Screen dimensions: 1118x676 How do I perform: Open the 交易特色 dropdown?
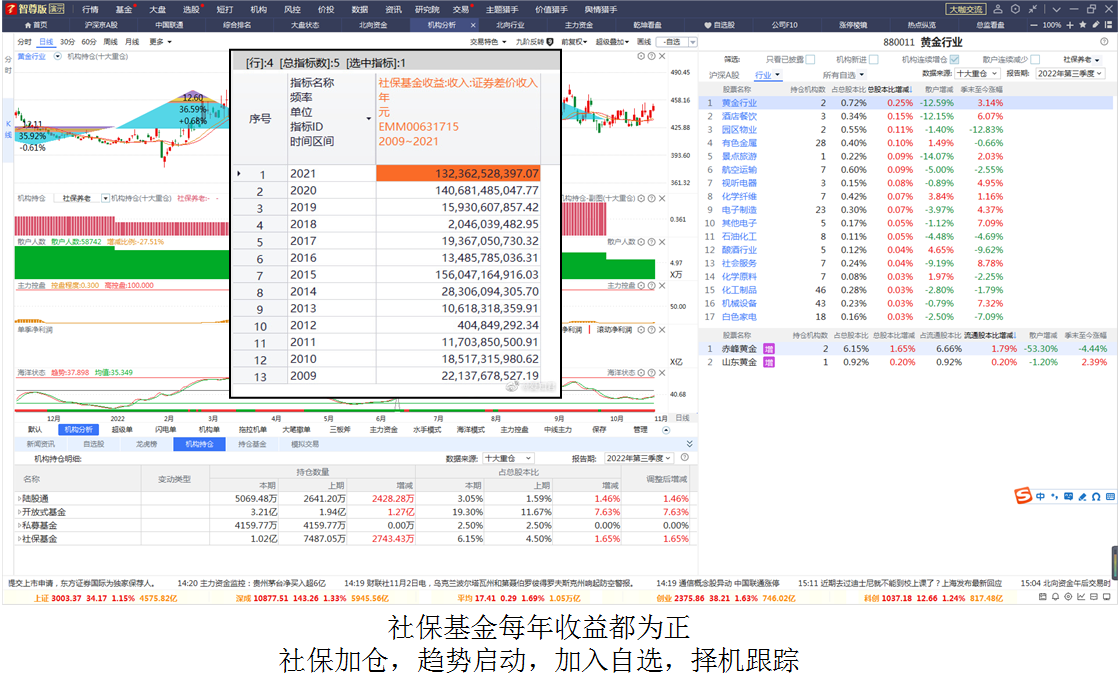pos(488,42)
